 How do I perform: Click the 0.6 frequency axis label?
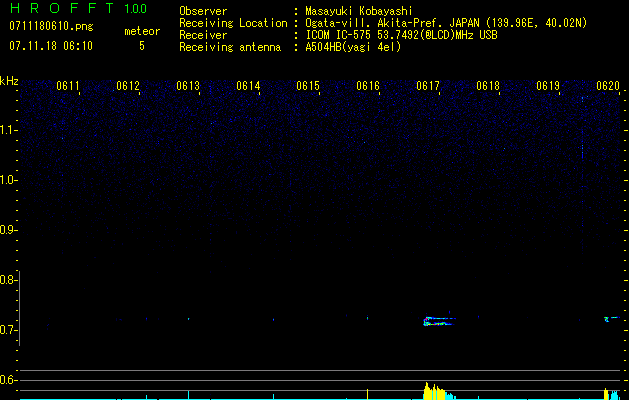[x=7, y=380]
